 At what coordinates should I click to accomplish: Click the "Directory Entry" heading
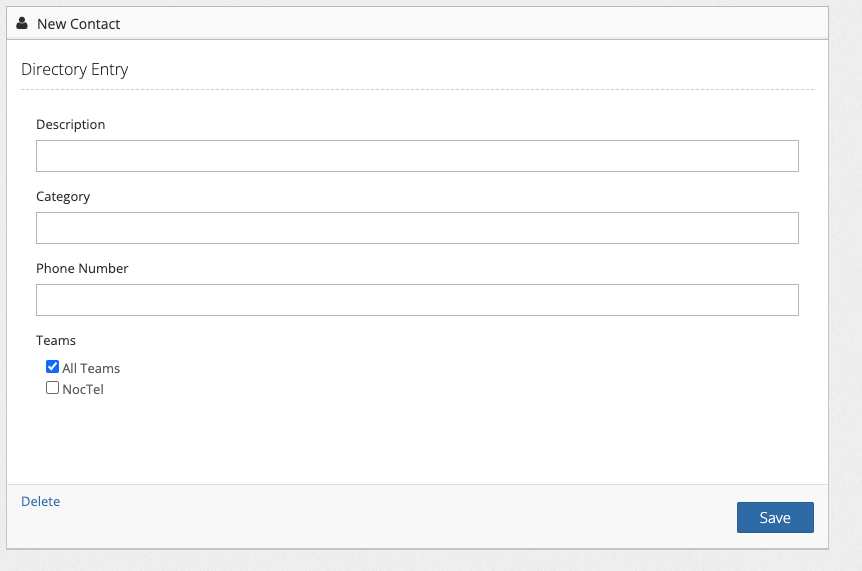coord(74,70)
